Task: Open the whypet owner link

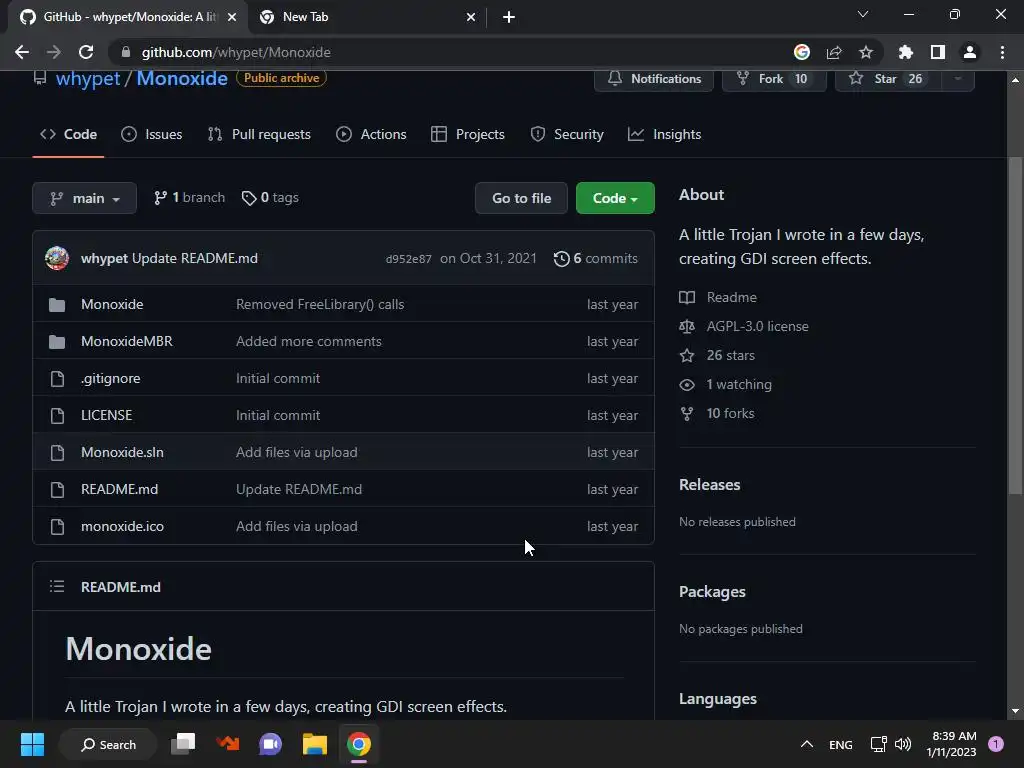Action: pyautogui.click(x=88, y=78)
